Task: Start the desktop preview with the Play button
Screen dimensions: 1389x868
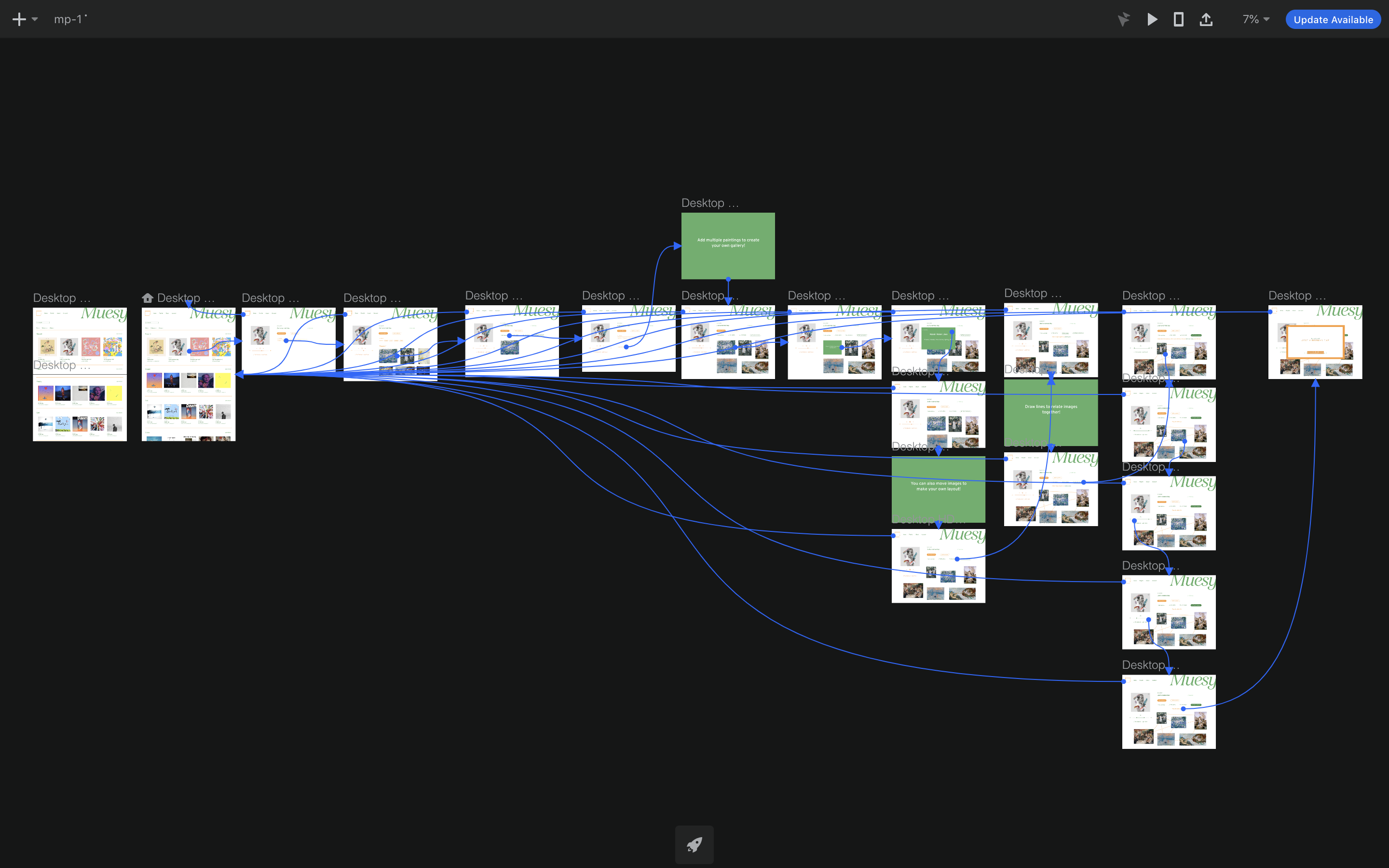Action: (x=1152, y=19)
